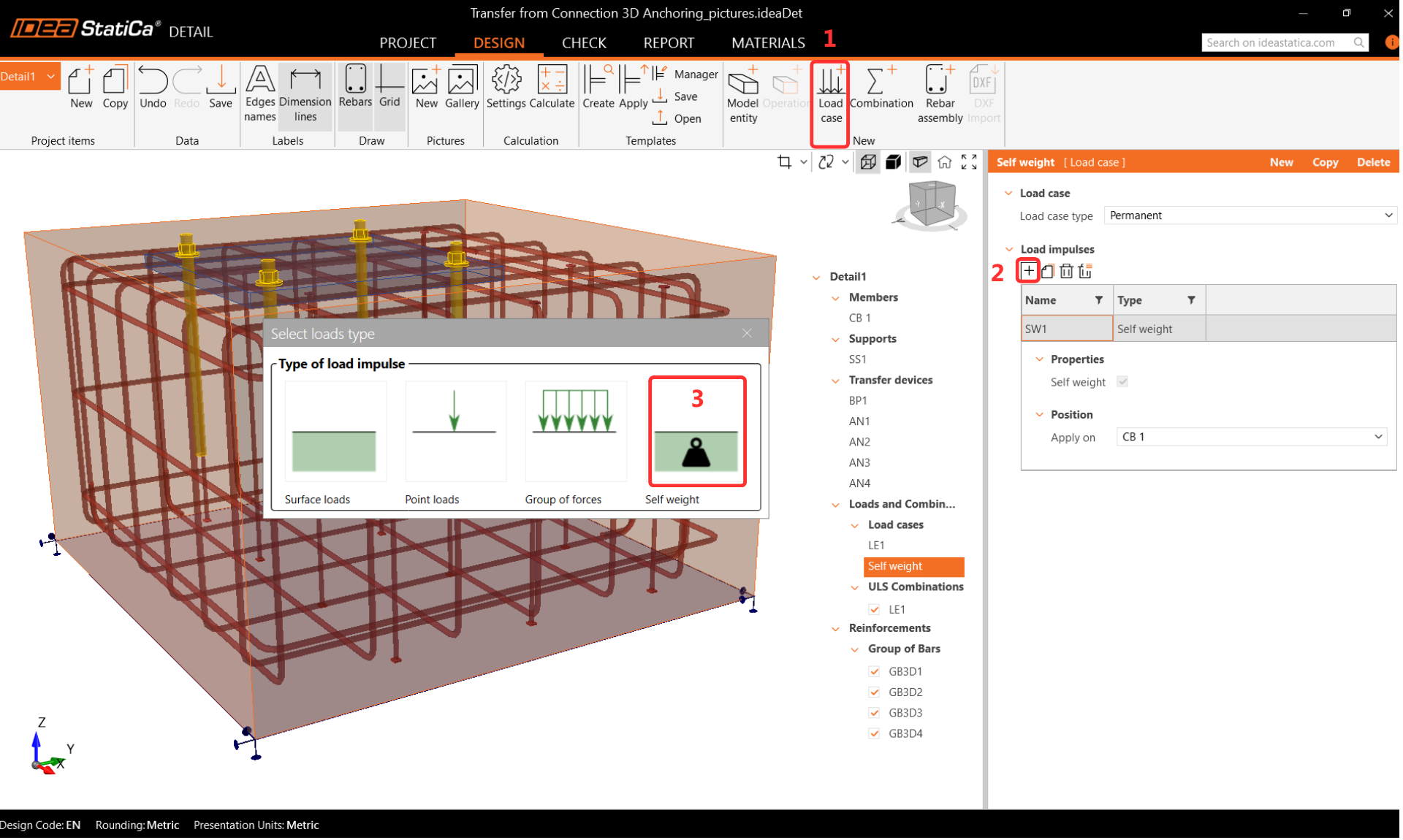This screenshot has width=1403, height=840.
Task: Collapse the Transfer devices tree node
Action: [x=836, y=381]
